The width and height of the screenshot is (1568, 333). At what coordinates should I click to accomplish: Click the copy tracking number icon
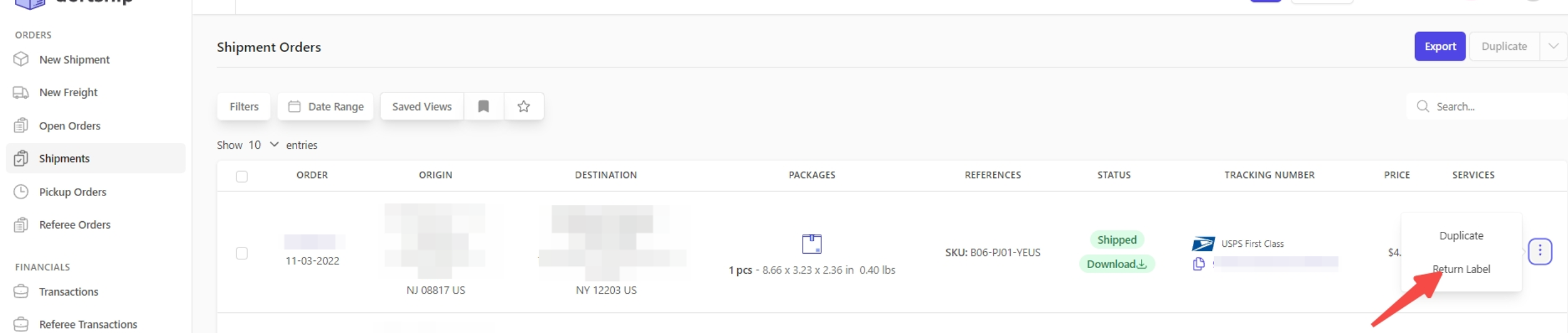[1198, 264]
